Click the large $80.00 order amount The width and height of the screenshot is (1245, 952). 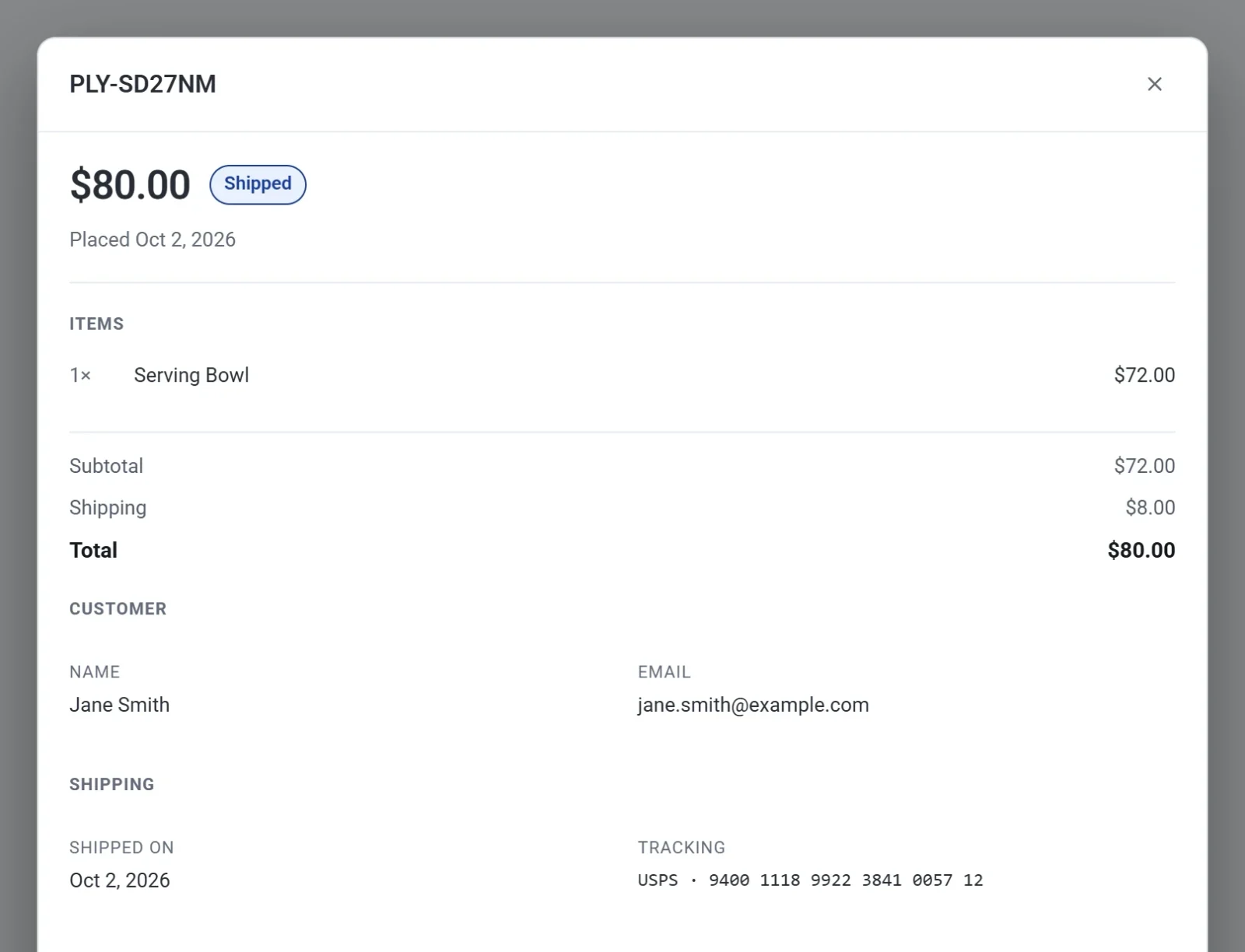(130, 185)
